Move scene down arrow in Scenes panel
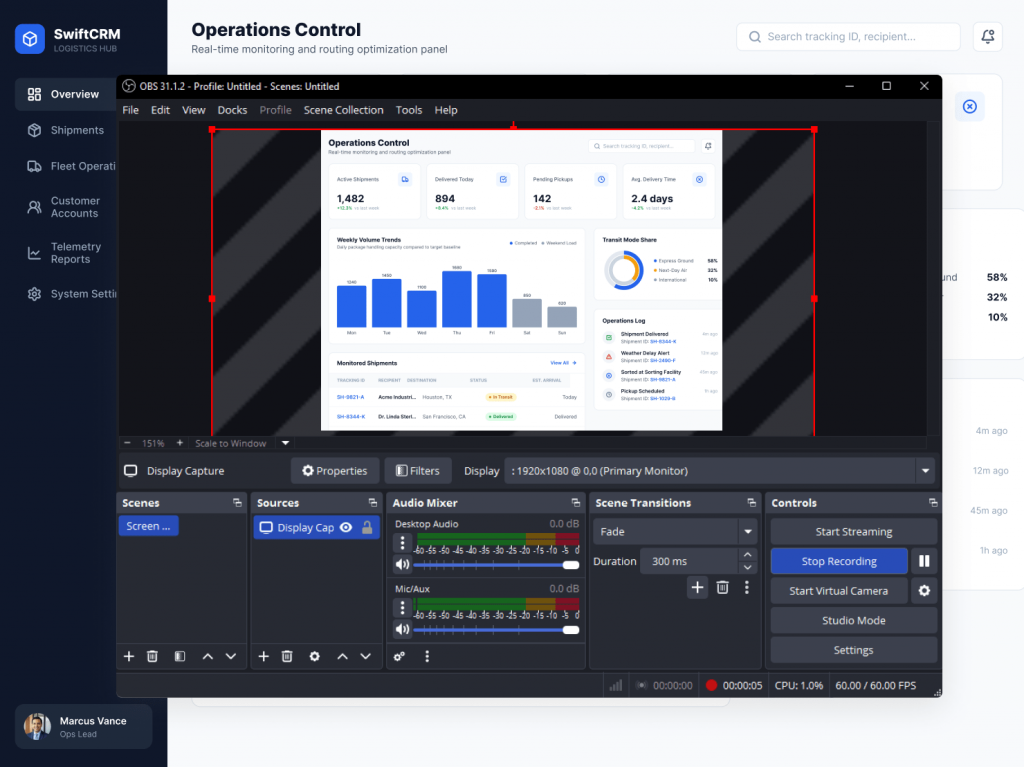This screenshot has height=767, width=1024. [231, 656]
